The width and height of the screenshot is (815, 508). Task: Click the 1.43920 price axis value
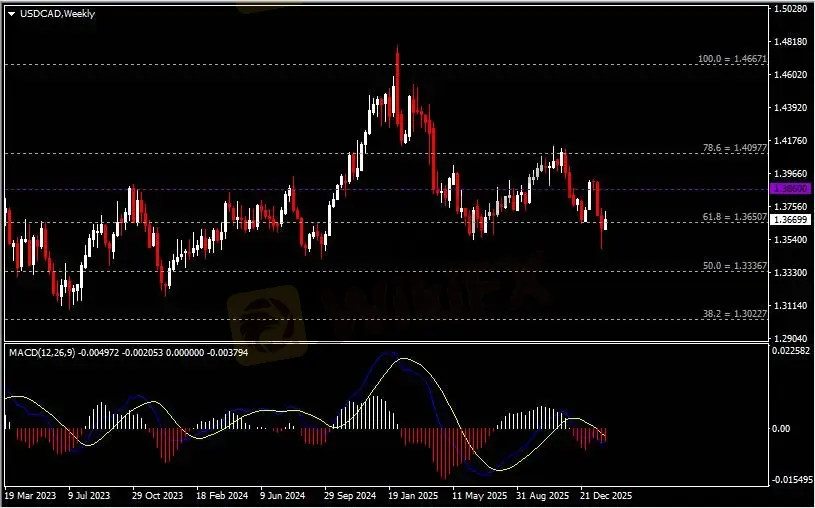point(791,108)
